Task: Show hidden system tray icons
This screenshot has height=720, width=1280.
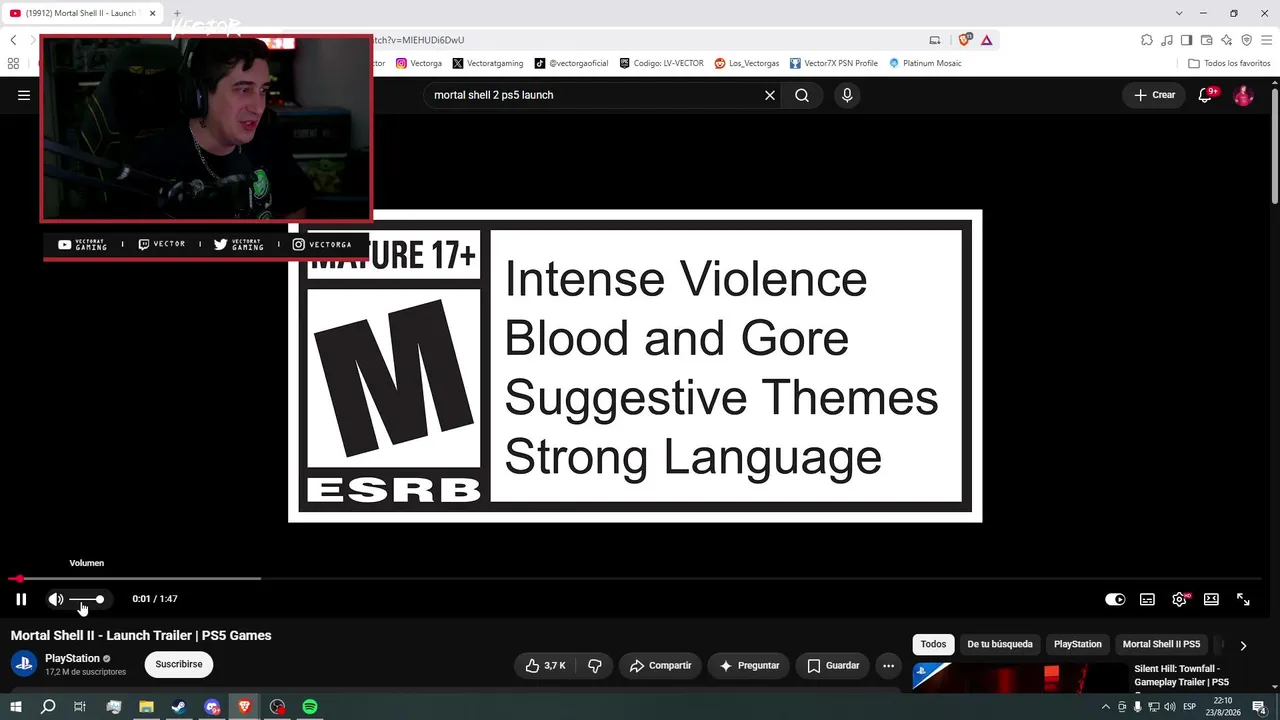Action: pos(1105,707)
